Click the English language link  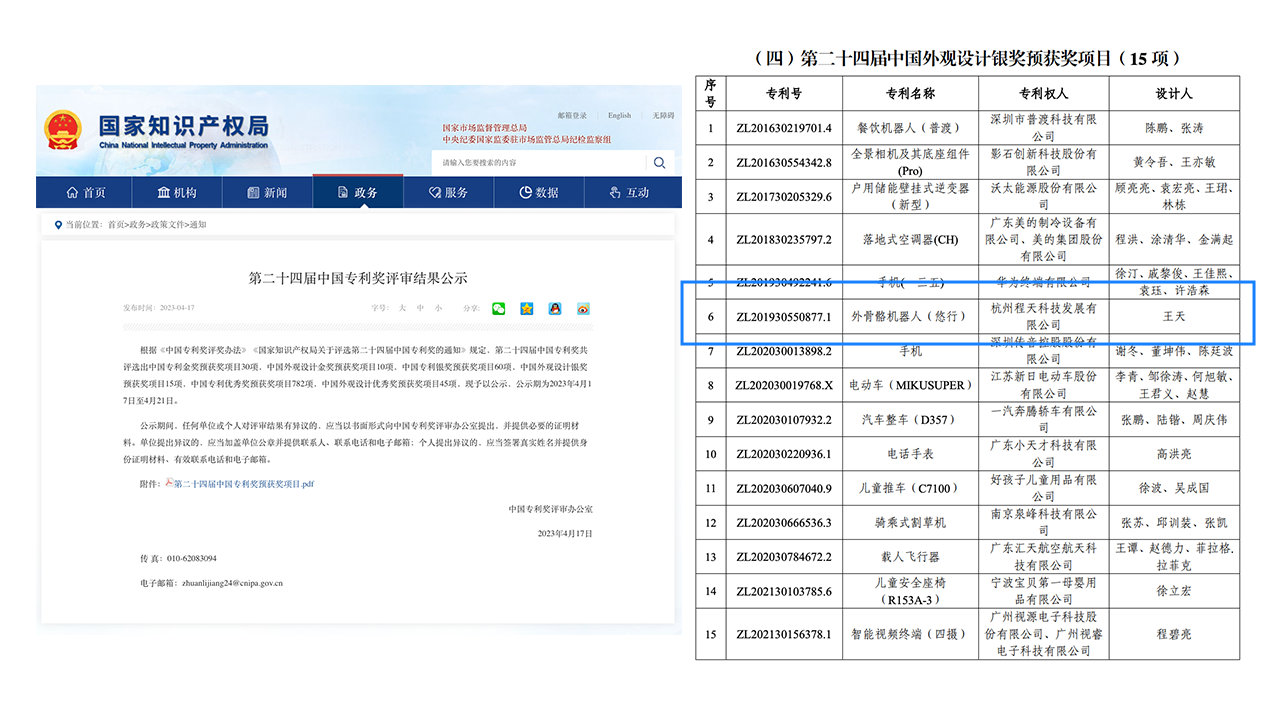click(619, 116)
